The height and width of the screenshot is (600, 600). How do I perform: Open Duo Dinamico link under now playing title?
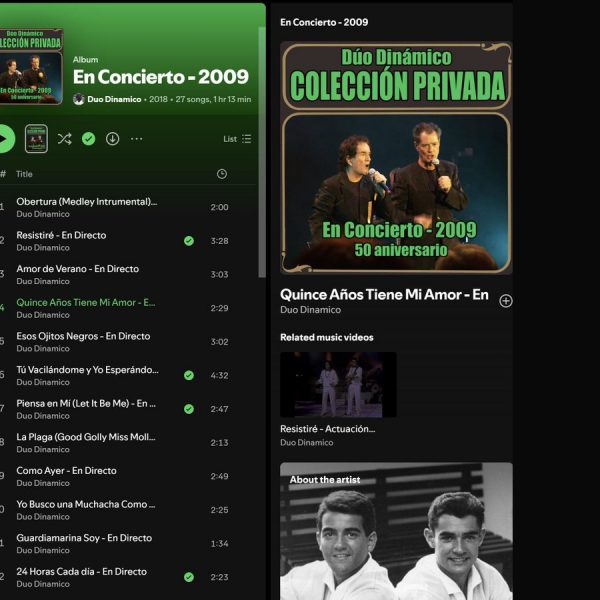click(x=310, y=310)
